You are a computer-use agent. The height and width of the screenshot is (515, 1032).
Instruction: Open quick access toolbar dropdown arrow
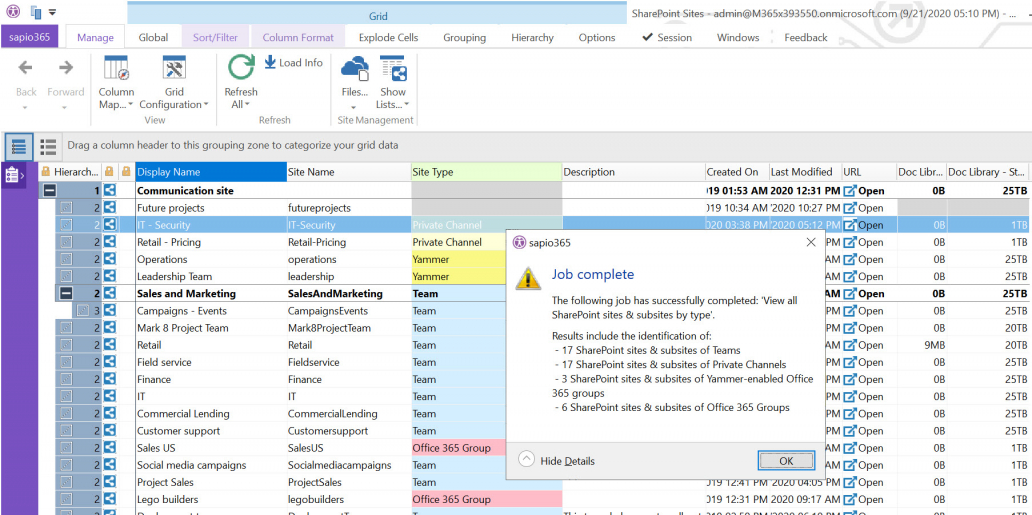tap(52, 12)
